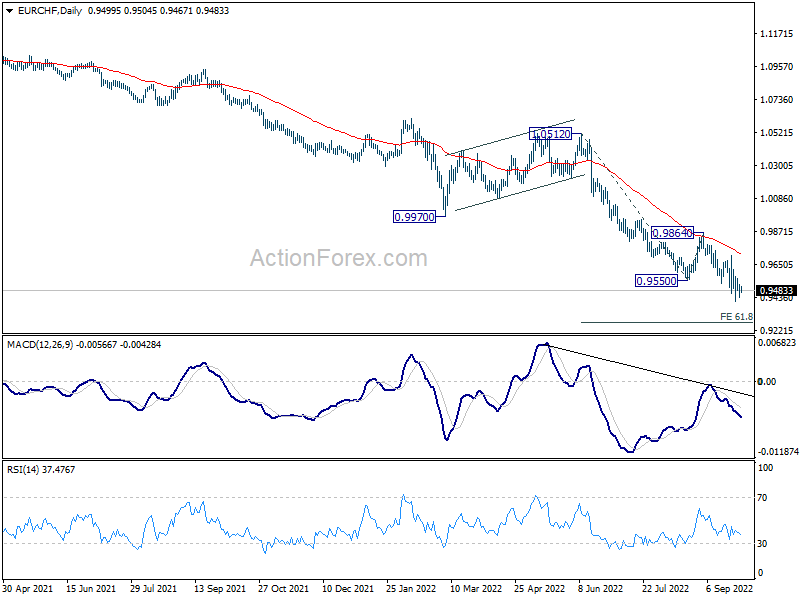The image size is (800, 600).
Task: Click the 27 Oct 2021 date label
Action: coord(284,589)
